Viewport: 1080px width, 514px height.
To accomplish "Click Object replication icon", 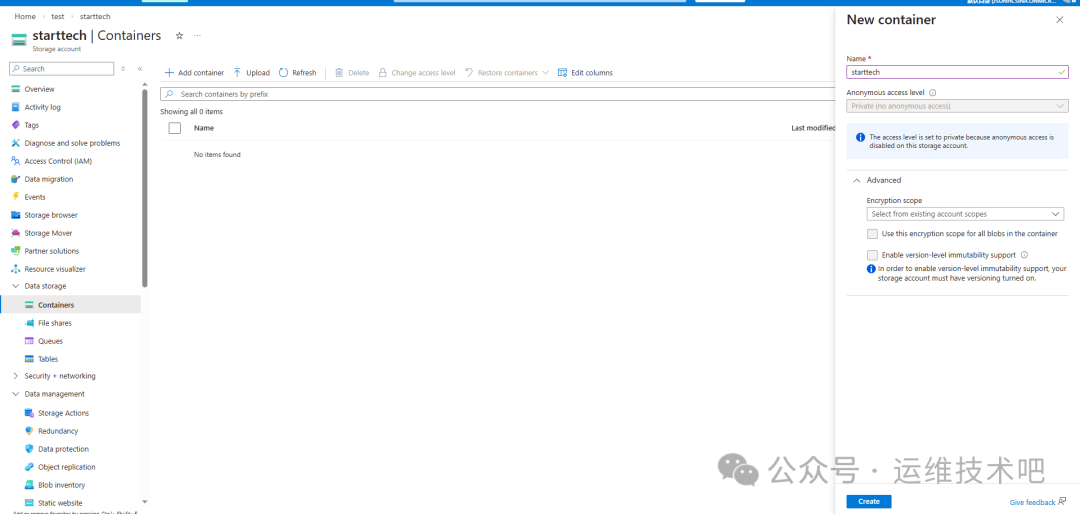I will pyautogui.click(x=30, y=466).
